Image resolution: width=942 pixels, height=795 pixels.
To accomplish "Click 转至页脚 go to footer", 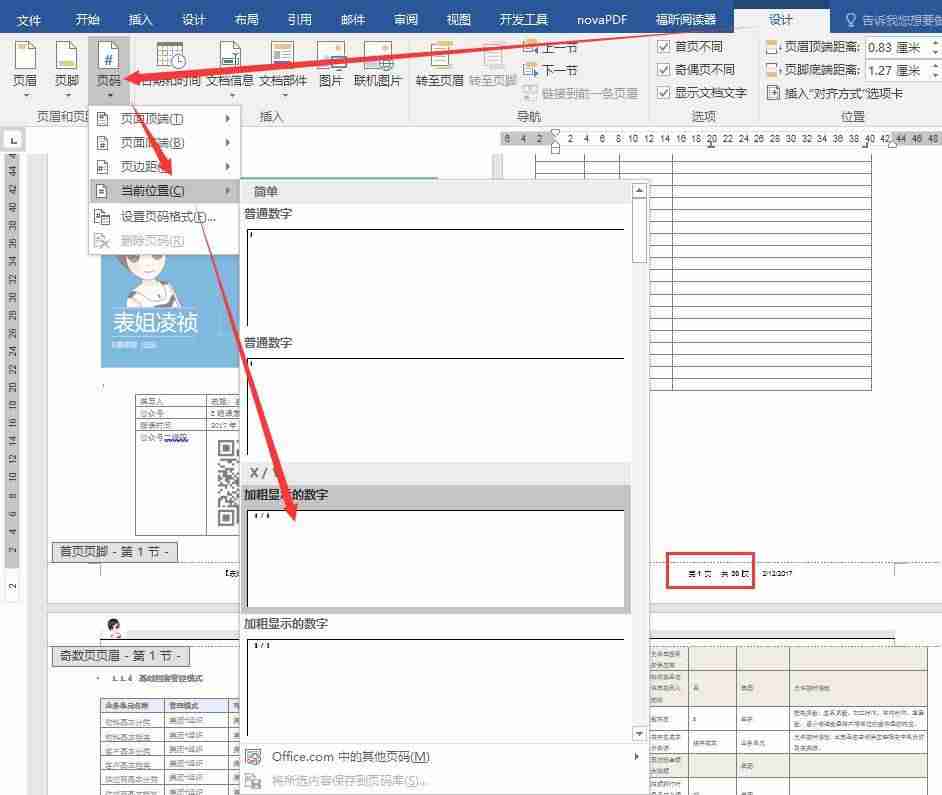I will click(x=493, y=65).
